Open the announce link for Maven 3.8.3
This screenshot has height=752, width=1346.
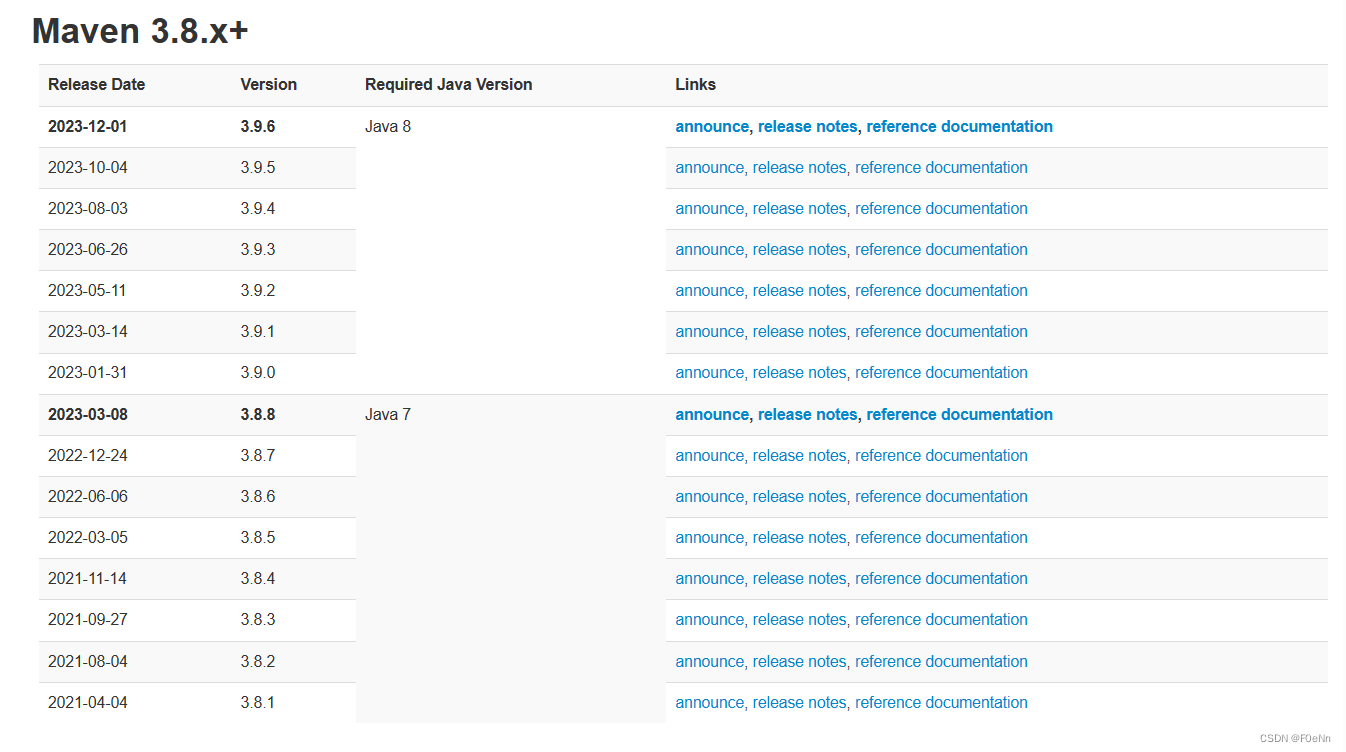[x=710, y=619]
